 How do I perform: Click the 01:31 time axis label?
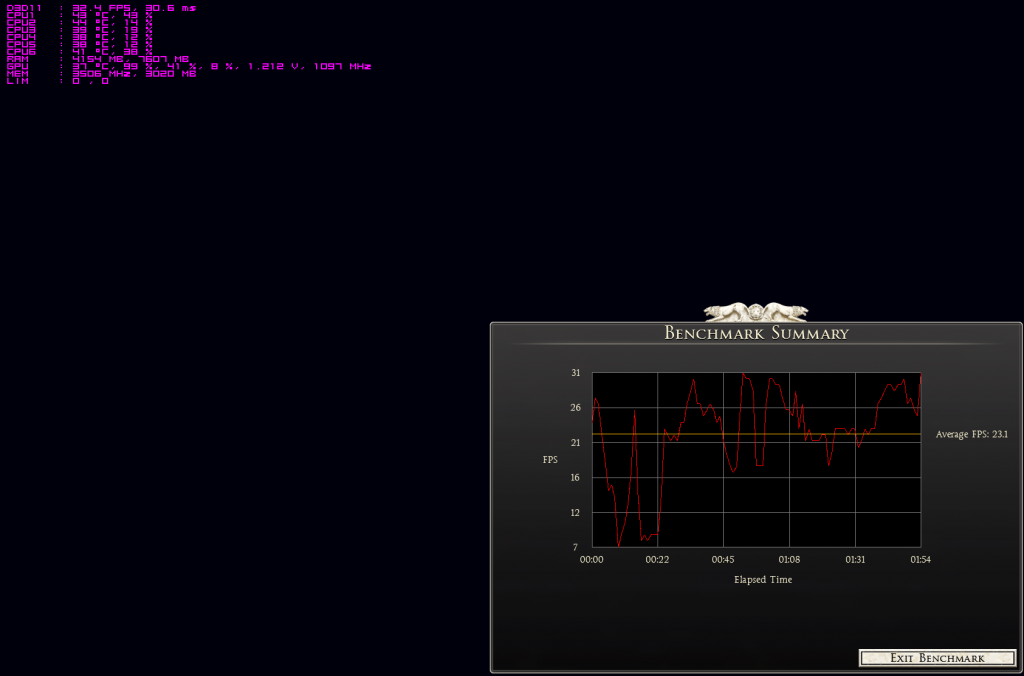coord(855,560)
